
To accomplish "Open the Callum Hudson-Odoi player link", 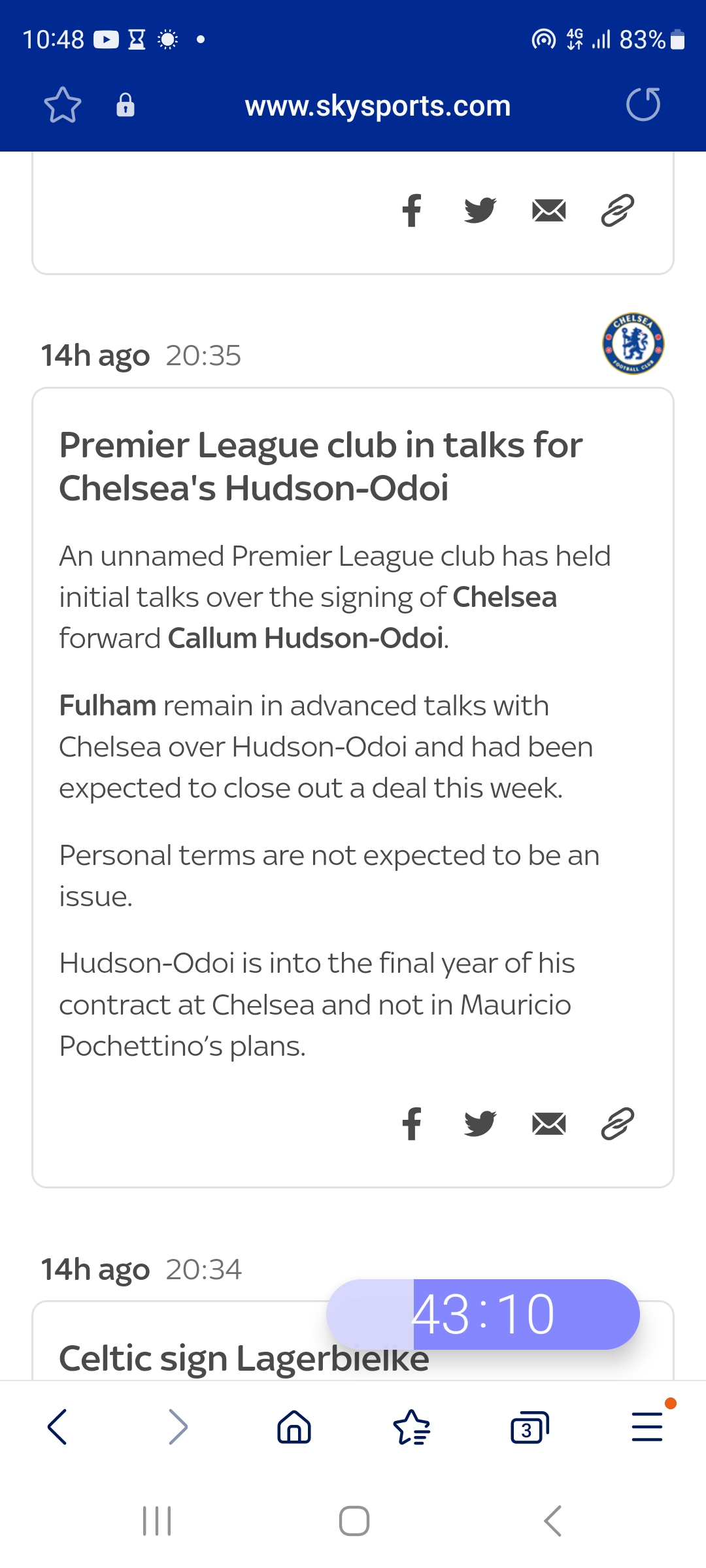I will click(x=306, y=638).
